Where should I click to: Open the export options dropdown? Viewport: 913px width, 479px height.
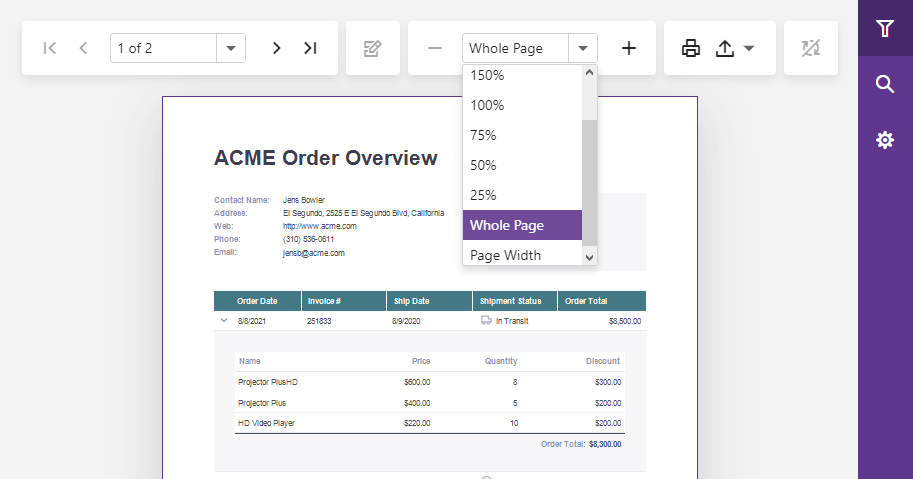click(x=735, y=48)
